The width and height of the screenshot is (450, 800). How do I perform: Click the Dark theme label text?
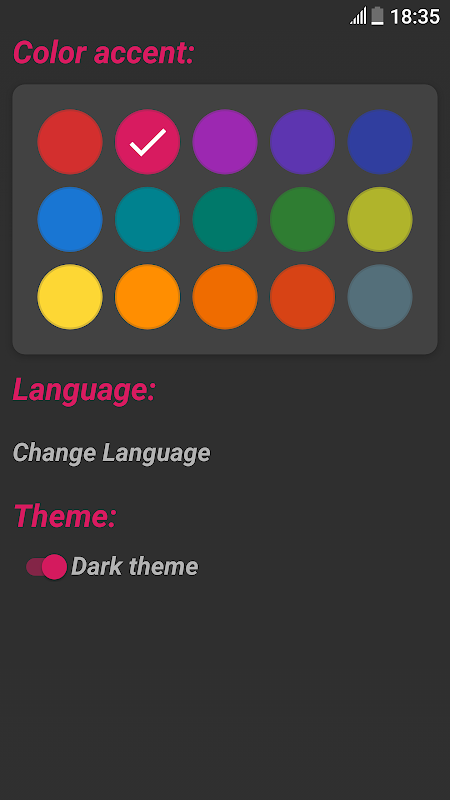[x=135, y=566]
